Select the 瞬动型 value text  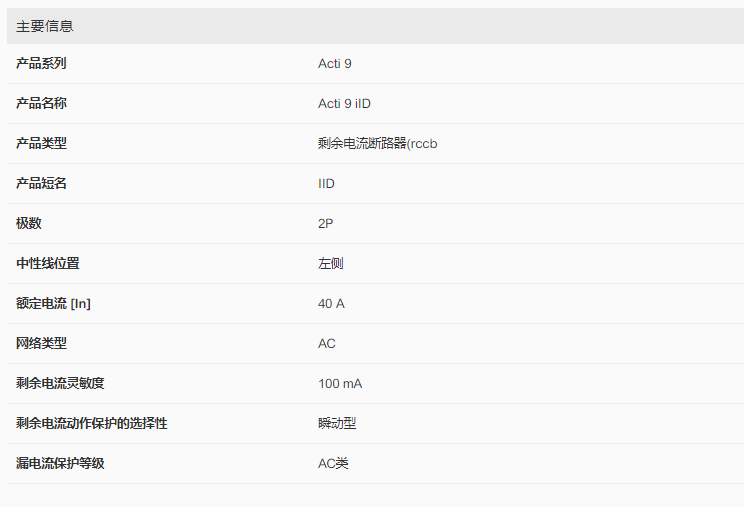pos(337,424)
